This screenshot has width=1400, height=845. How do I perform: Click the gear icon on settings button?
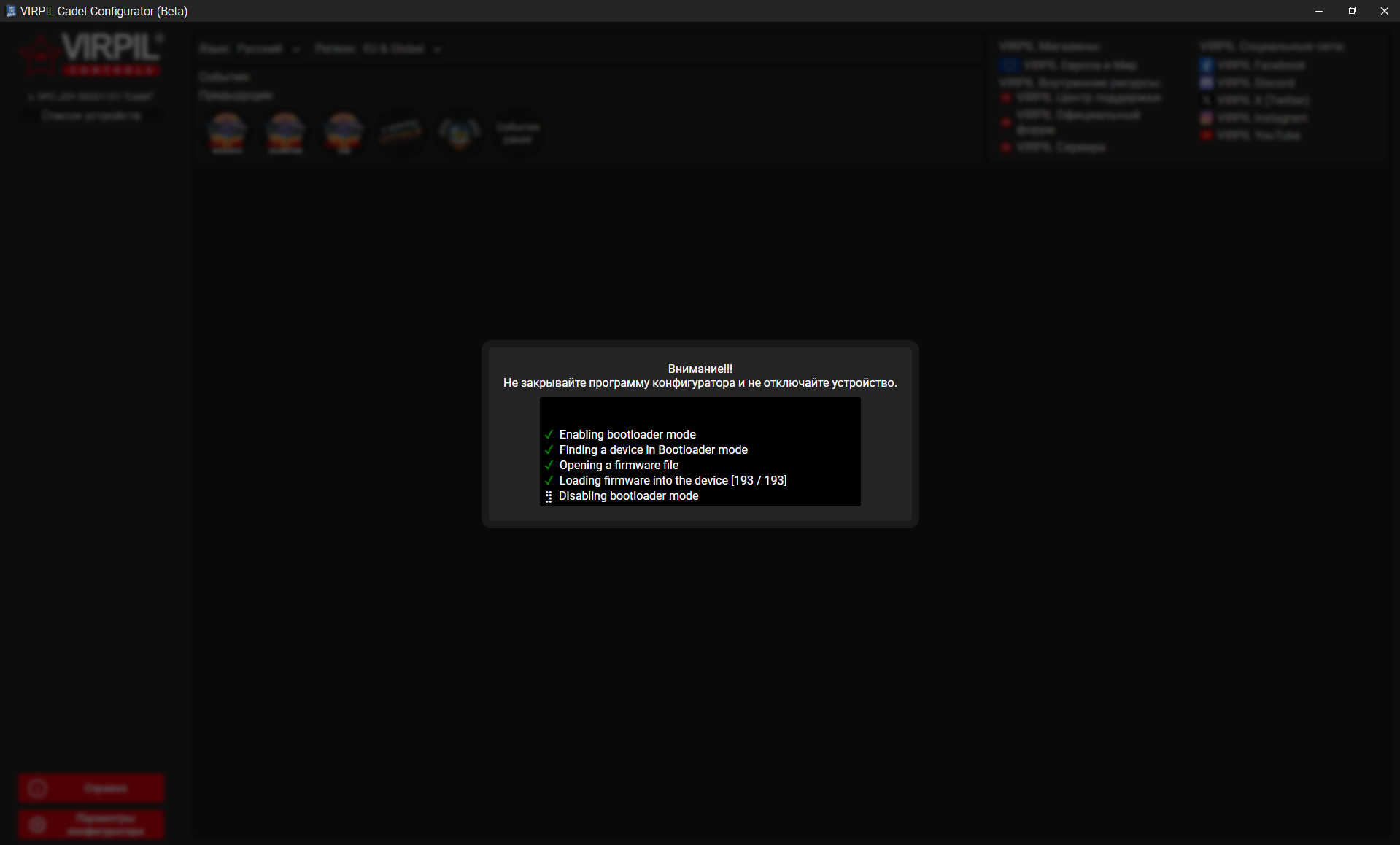point(38,825)
